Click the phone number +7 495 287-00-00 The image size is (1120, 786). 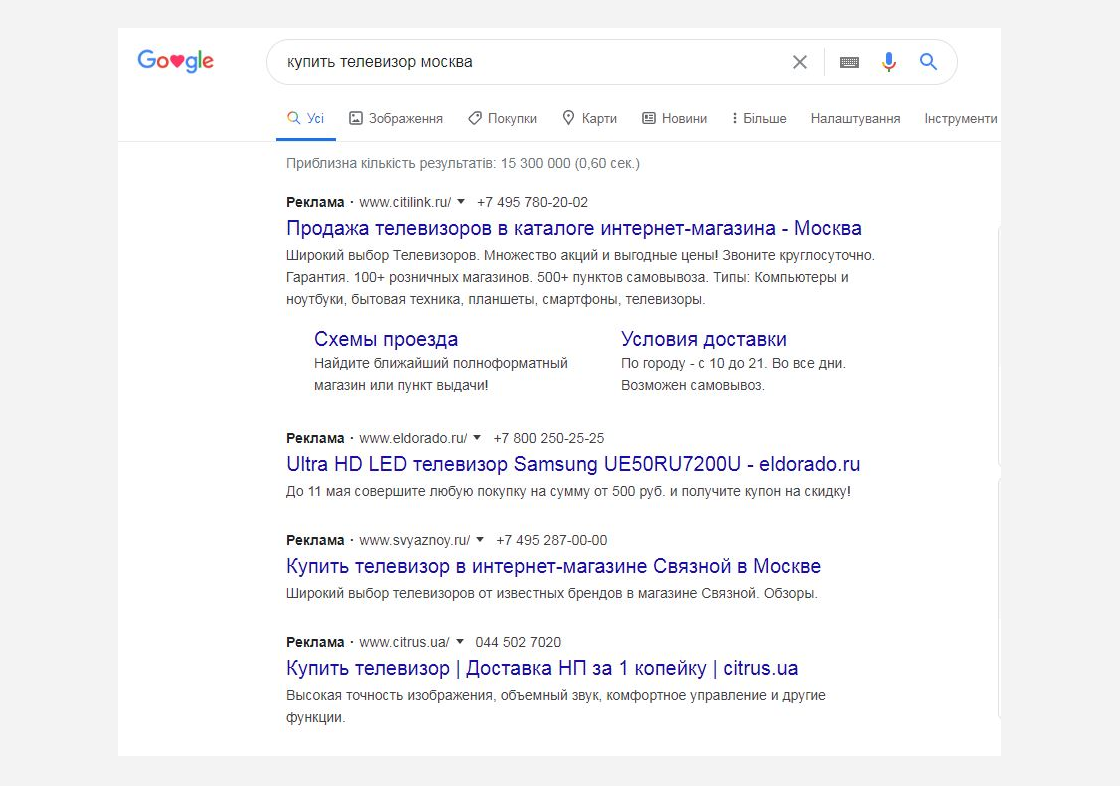coord(551,540)
